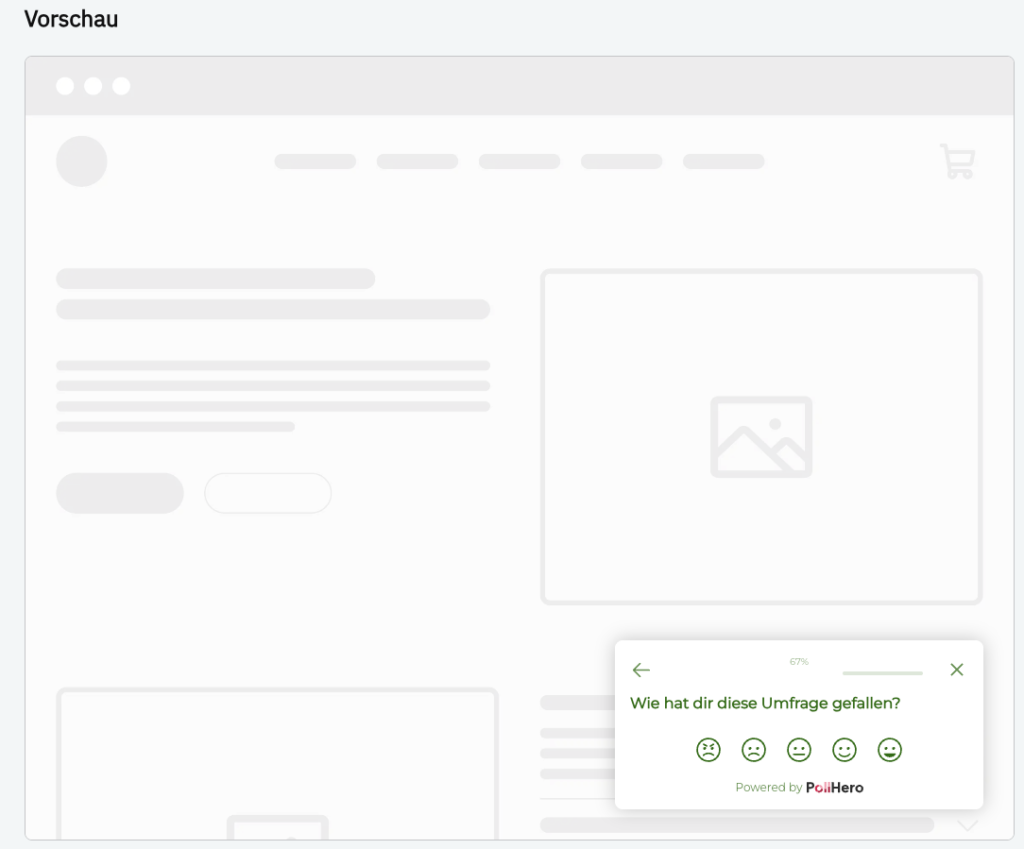Click the outlined button placeholder beside it
The image size is (1024, 849).
(x=267, y=492)
